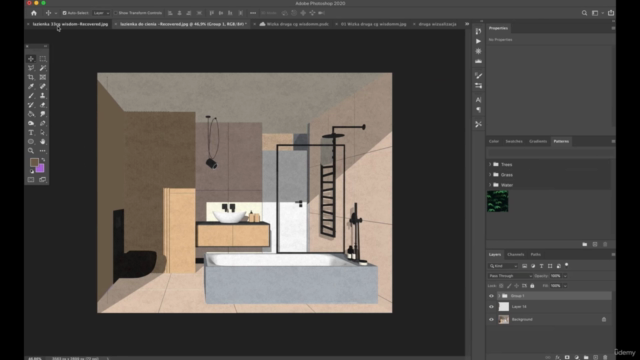Image resolution: width=640 pixels, height=360 pixels.
Task: Select the Eraser tool
Action: (x=42, y=105)
